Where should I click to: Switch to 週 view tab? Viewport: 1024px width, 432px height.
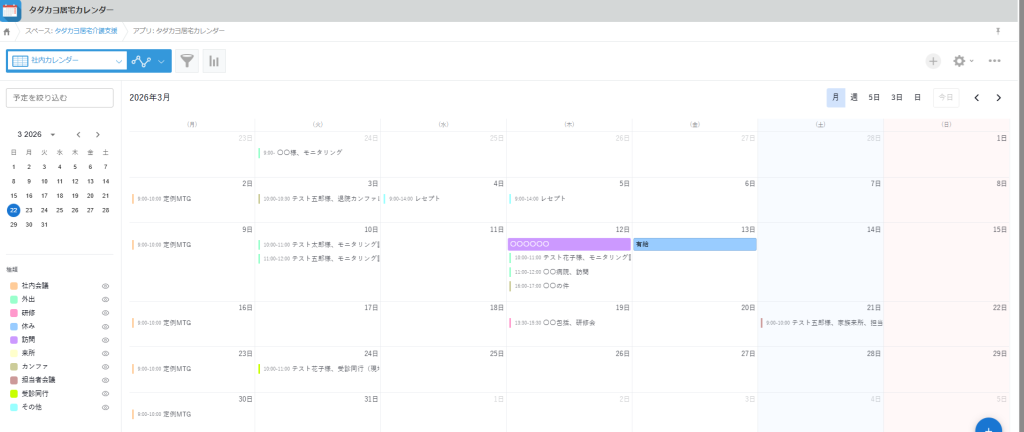(854, 98)
